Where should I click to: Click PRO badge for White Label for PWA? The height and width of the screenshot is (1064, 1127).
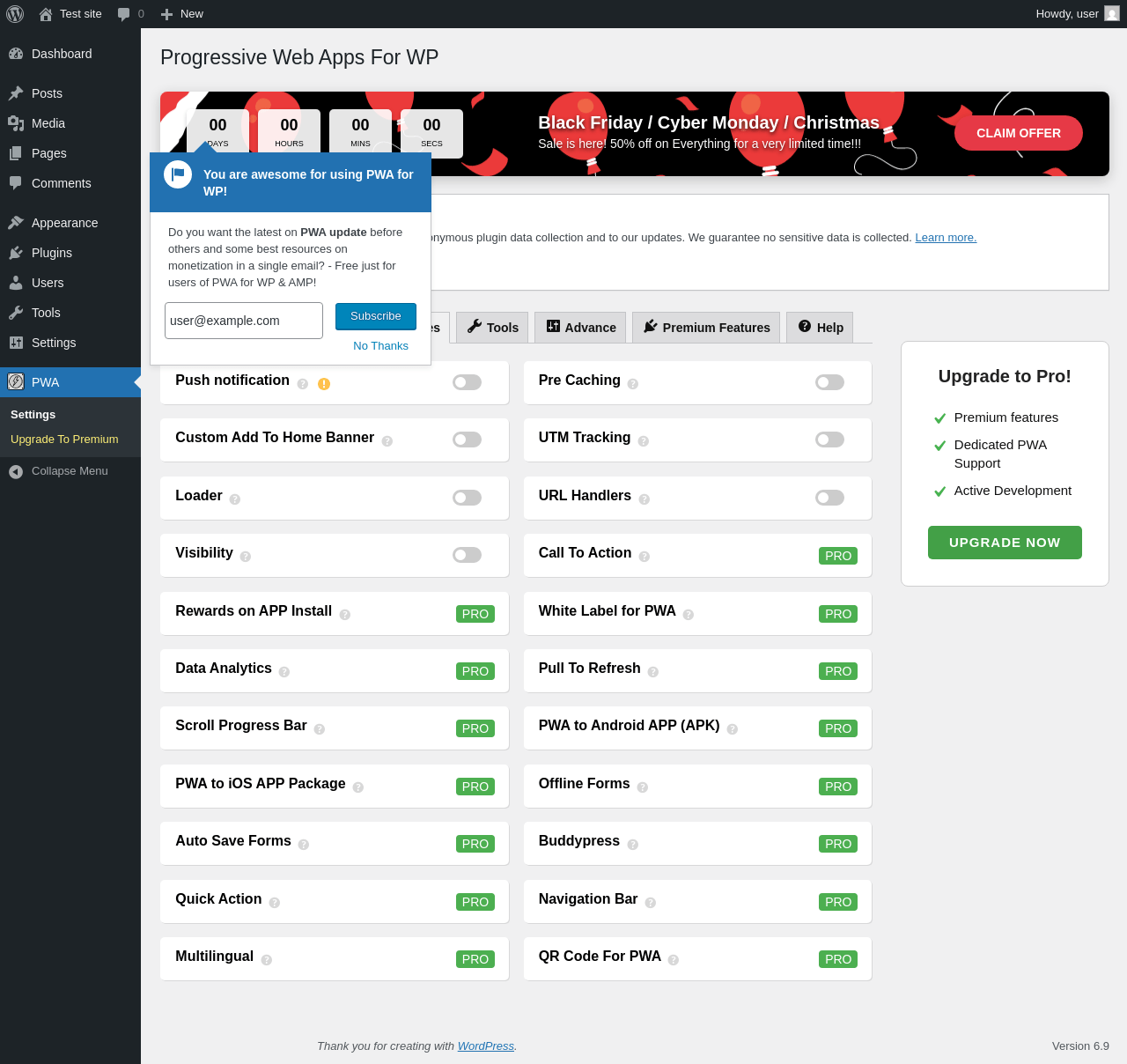pos(838,614)
